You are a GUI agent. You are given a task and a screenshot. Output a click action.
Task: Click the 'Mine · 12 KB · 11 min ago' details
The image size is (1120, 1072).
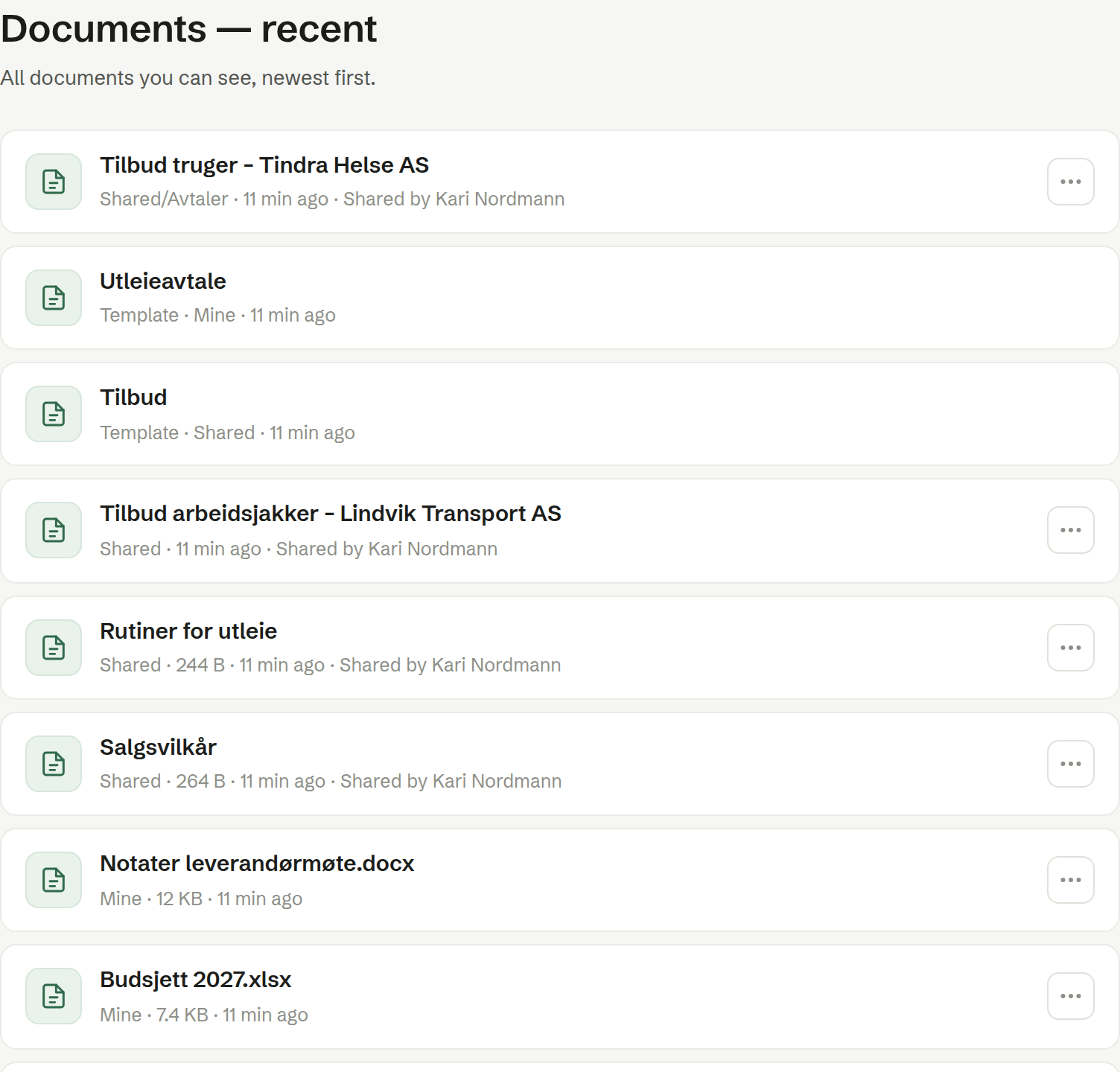(201, 899)
